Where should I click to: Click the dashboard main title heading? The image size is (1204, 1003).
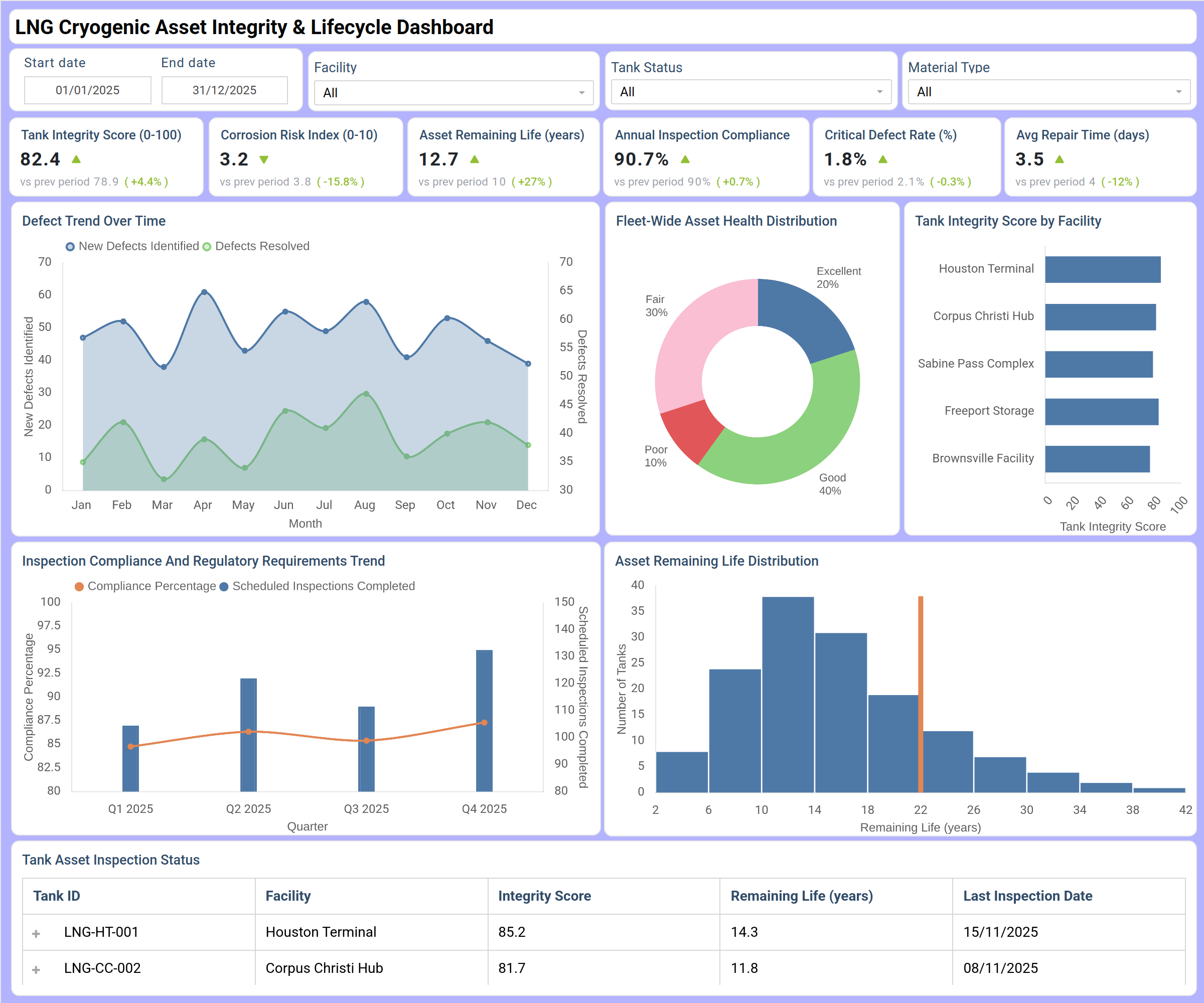254,28
